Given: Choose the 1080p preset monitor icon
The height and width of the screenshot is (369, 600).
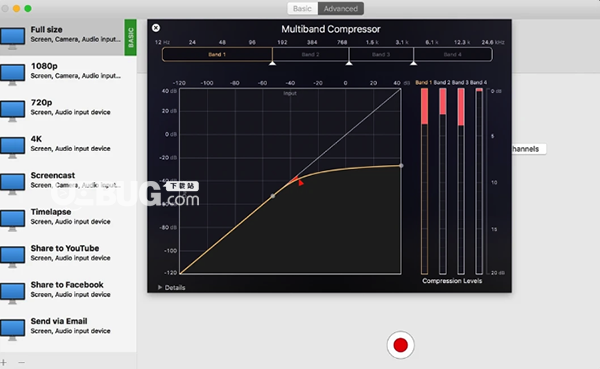Looking at the screenshot, I should pos(12,74).
